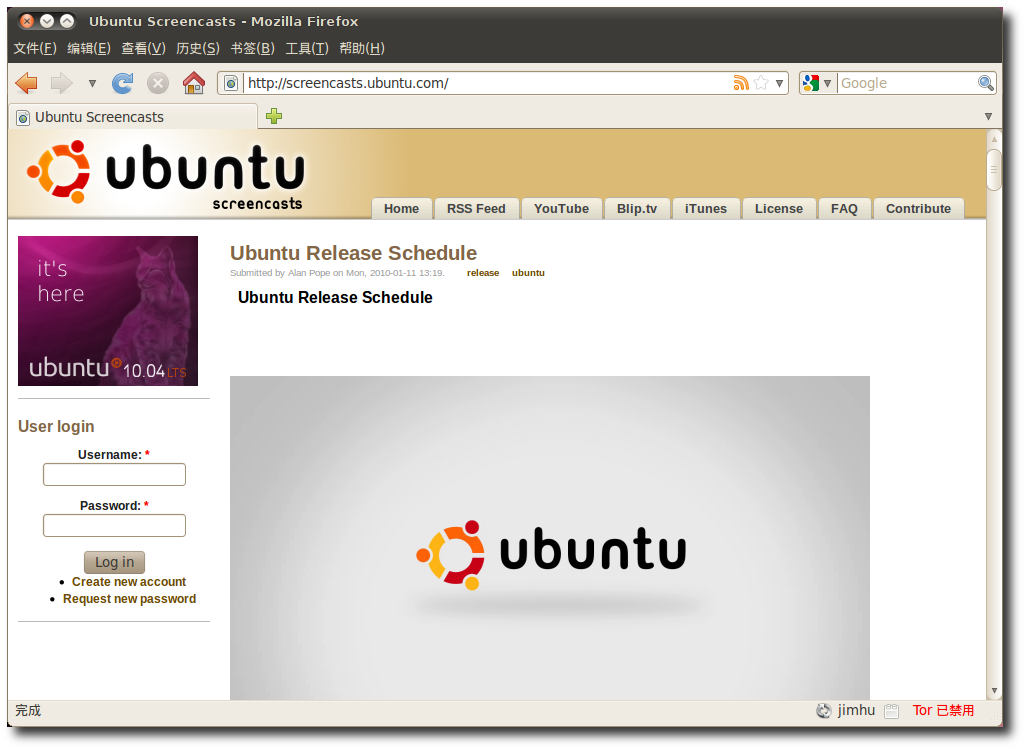This screenshot has height=750, width=1026.
Task: Open the 书签(B) menu
Action: (x=253, y=48)
